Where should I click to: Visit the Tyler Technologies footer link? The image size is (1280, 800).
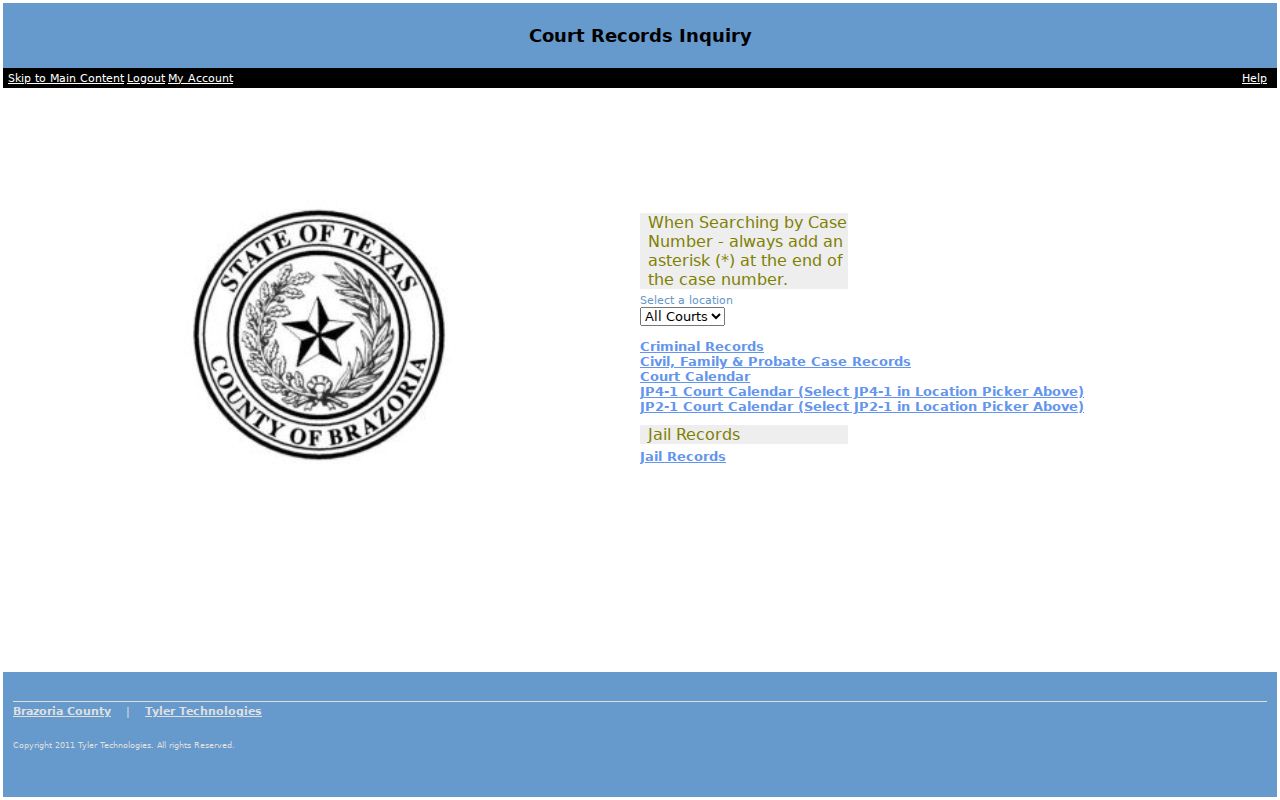point(203,711)
